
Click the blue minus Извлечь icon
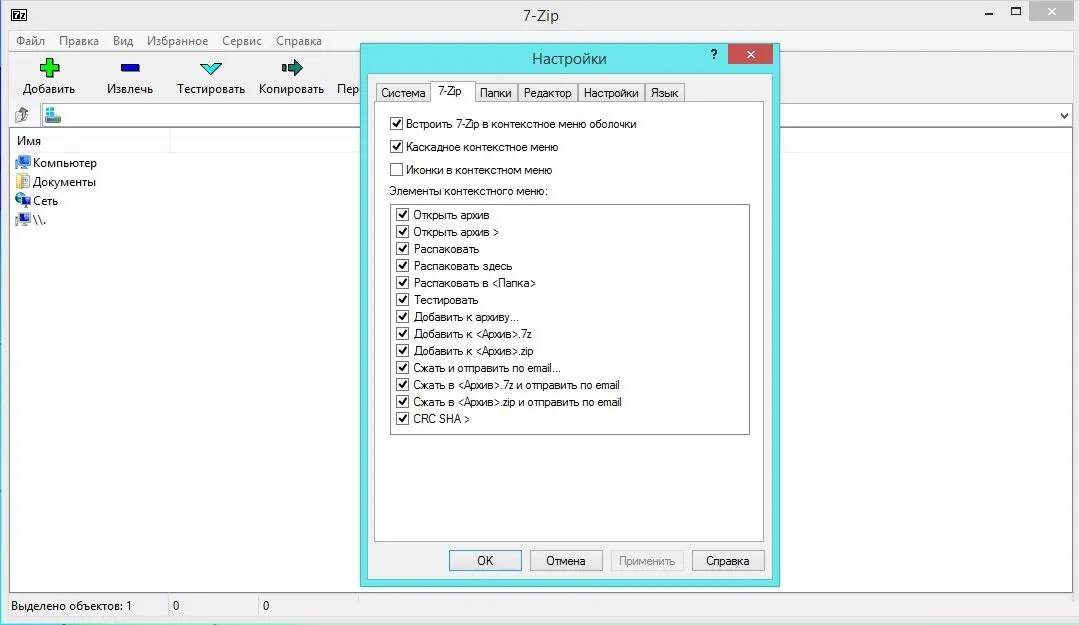(x=130, y=68)
